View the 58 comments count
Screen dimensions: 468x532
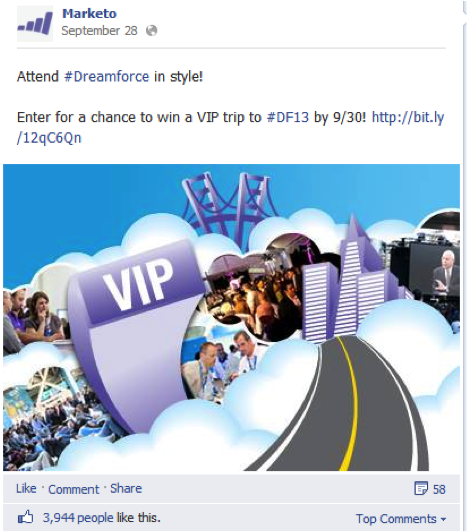[439, 489]
